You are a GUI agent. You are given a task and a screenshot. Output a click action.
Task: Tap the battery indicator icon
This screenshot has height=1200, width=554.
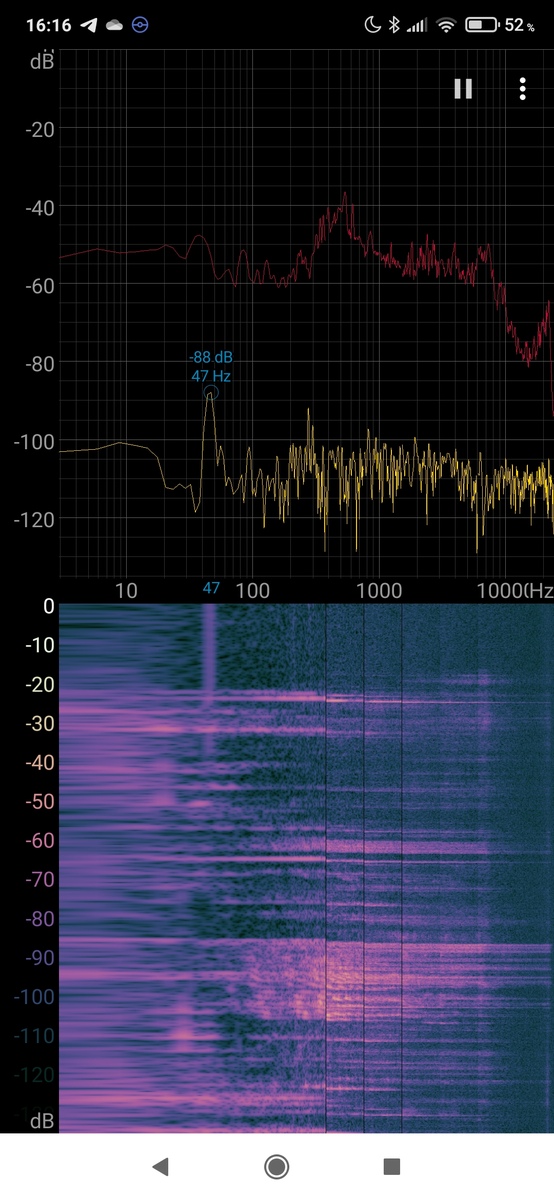[482, 25]
